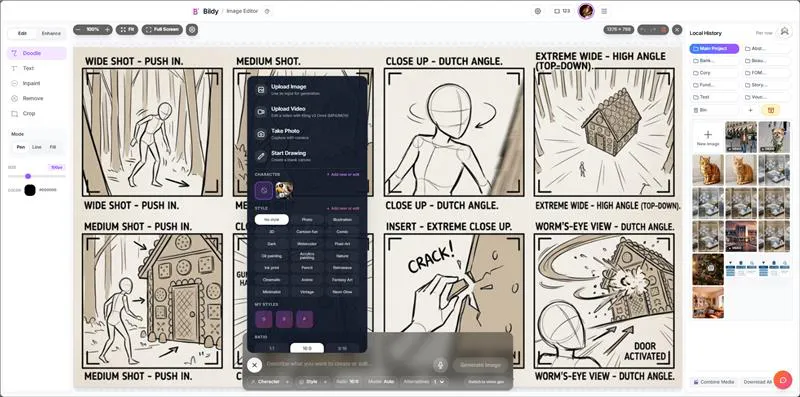
Task: Click the Take Photo camera option
Action: (x=307, y=134)
